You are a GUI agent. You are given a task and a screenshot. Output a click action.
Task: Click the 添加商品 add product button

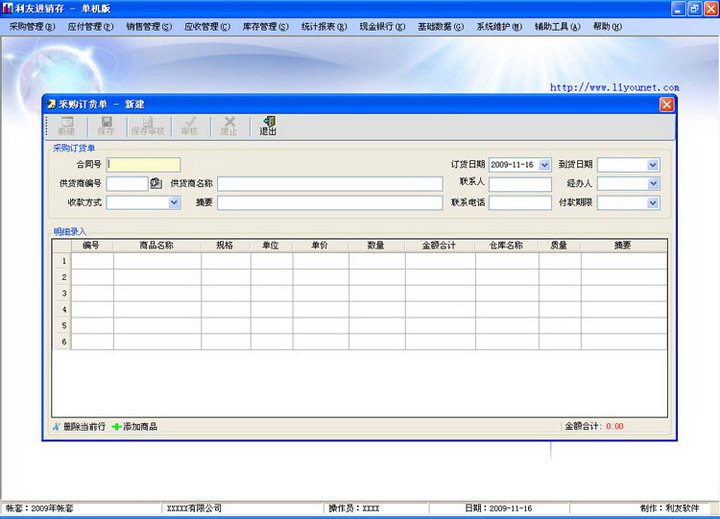(135, 427)
